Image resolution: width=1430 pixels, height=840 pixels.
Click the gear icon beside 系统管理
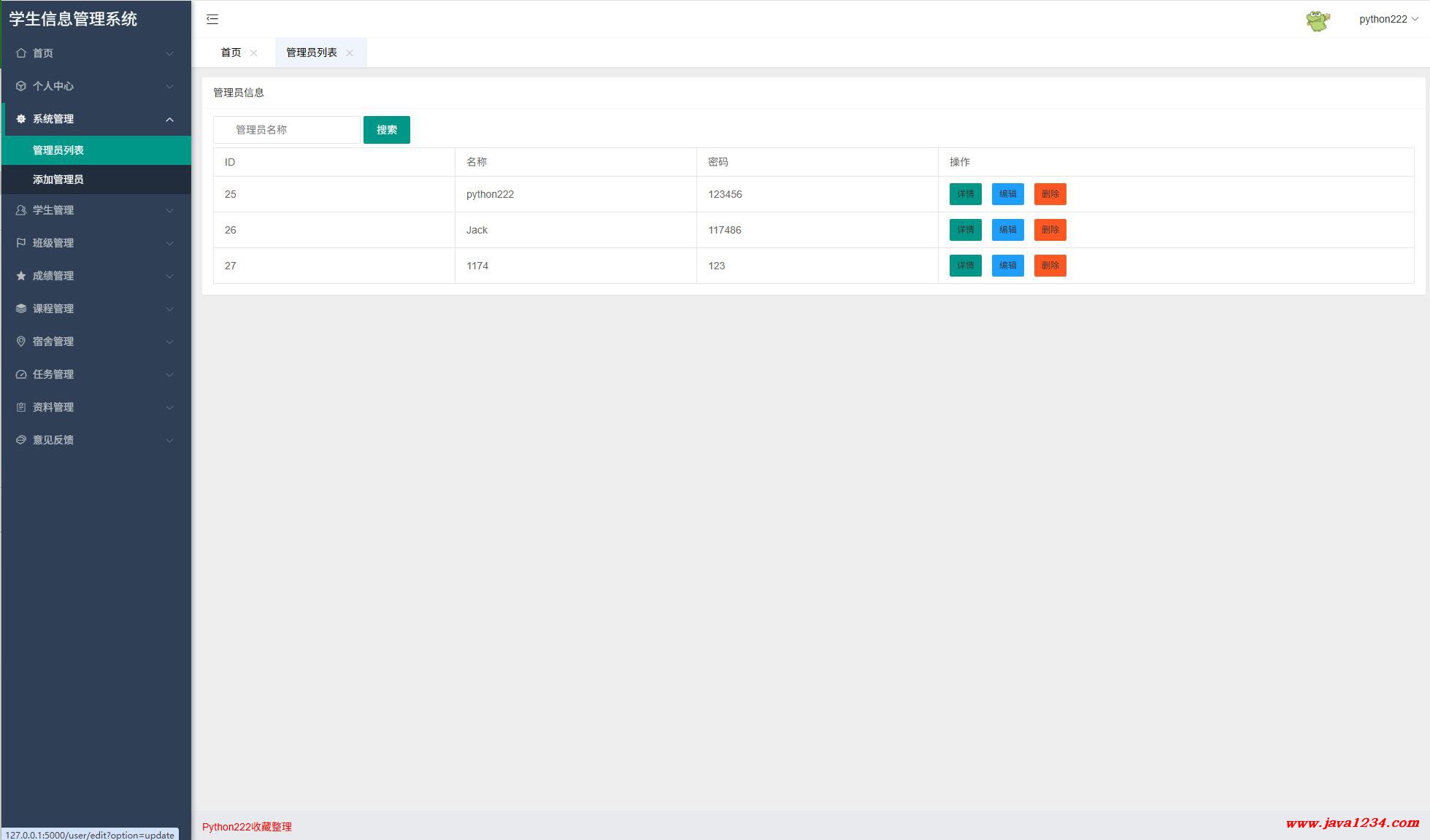21,119
